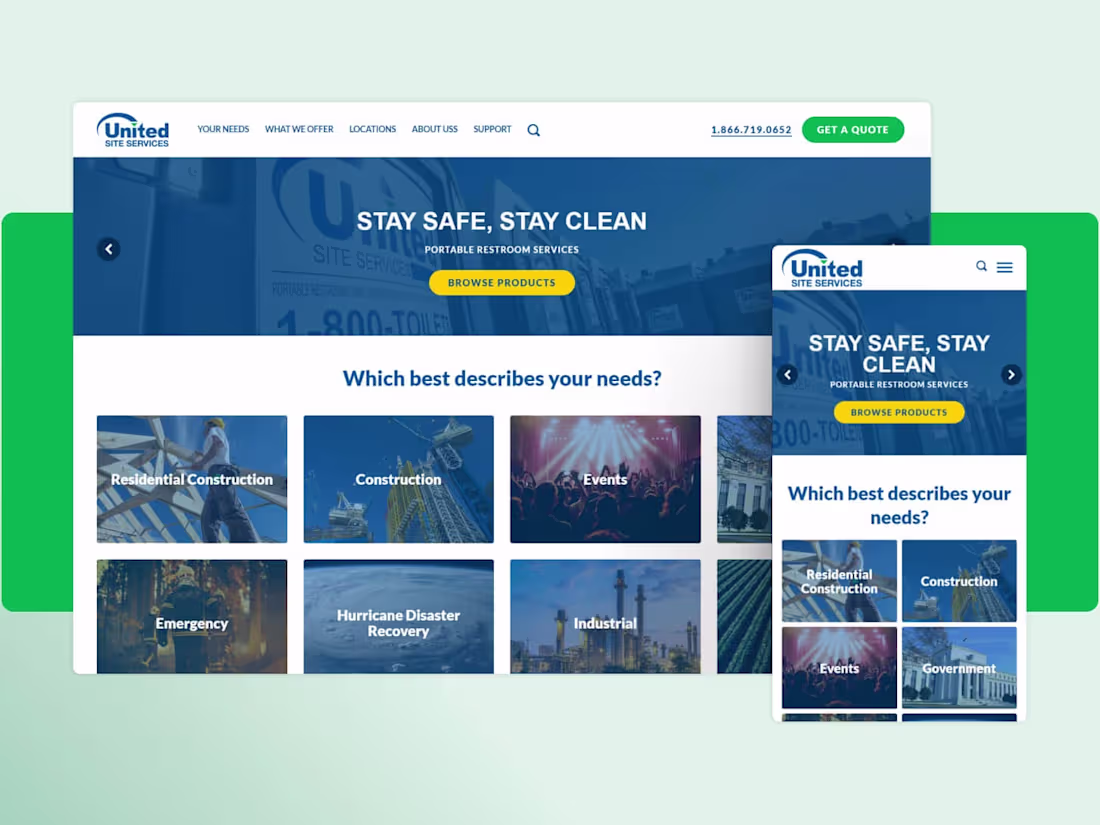Click the United Site Services mobile logo
Image resolution: width=1100 pixels, height=825 pixels.
(821, 267)
